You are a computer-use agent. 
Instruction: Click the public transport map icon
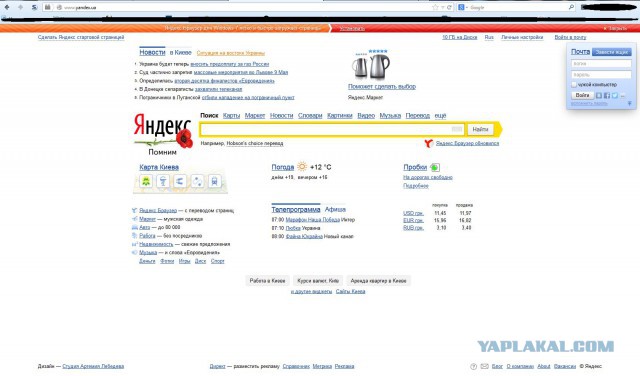tap(214, 181)
